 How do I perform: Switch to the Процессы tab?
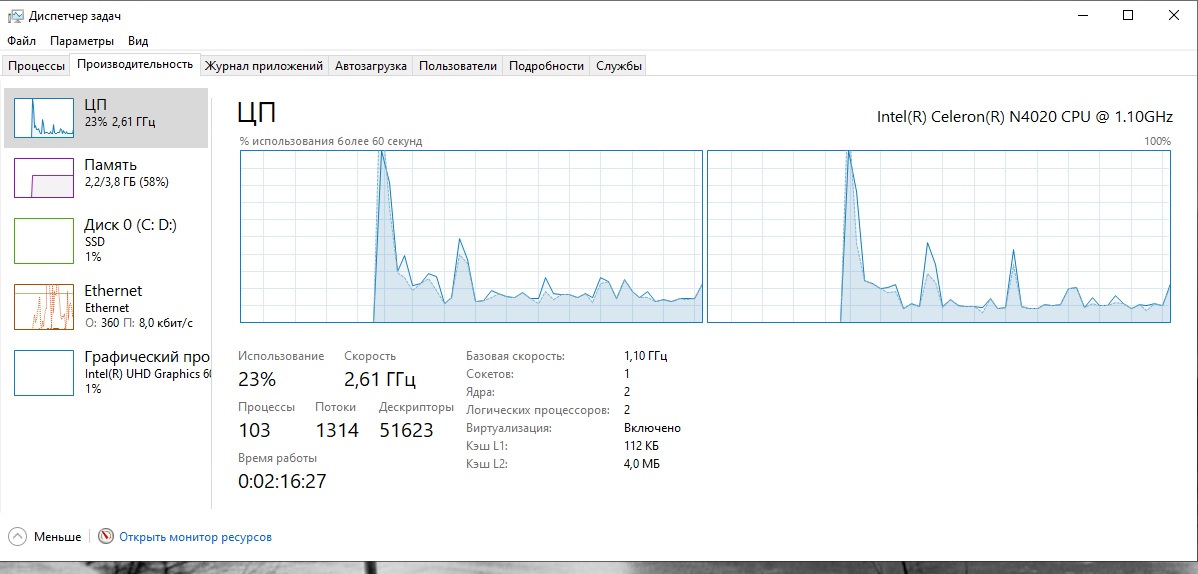tap(36, 66)
